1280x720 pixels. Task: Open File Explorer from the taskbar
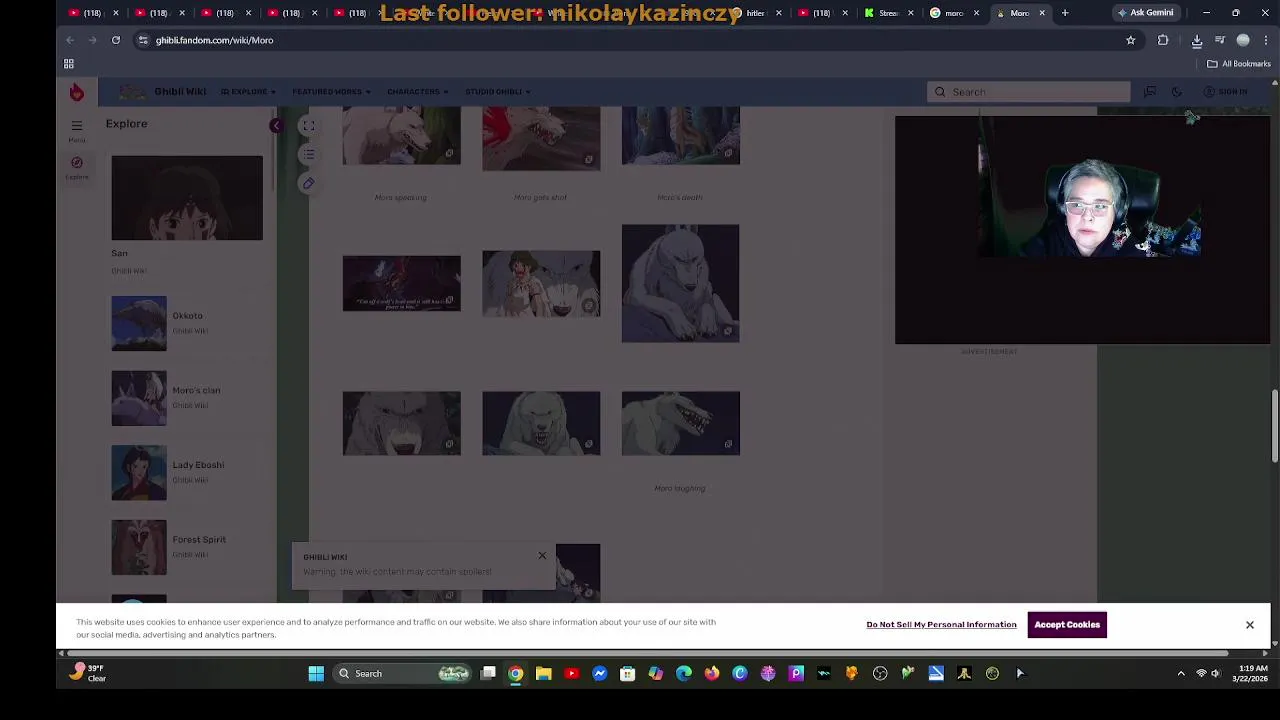click(543, 674)
